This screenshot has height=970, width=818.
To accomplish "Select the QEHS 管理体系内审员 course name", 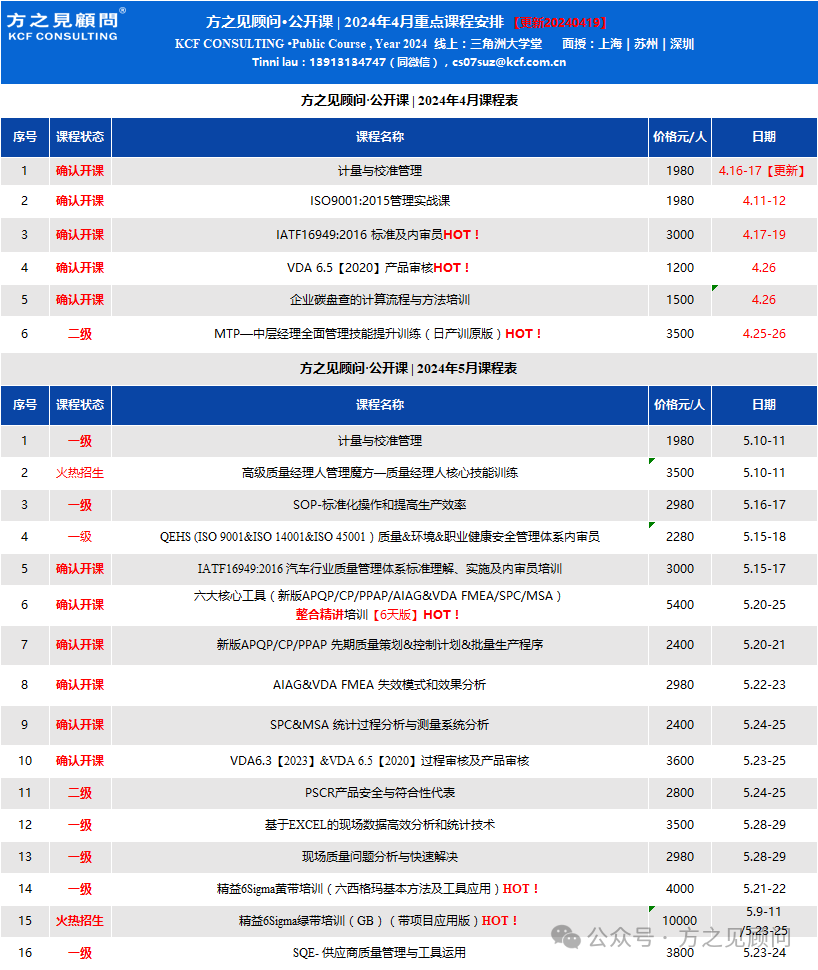I will (380, 537).
